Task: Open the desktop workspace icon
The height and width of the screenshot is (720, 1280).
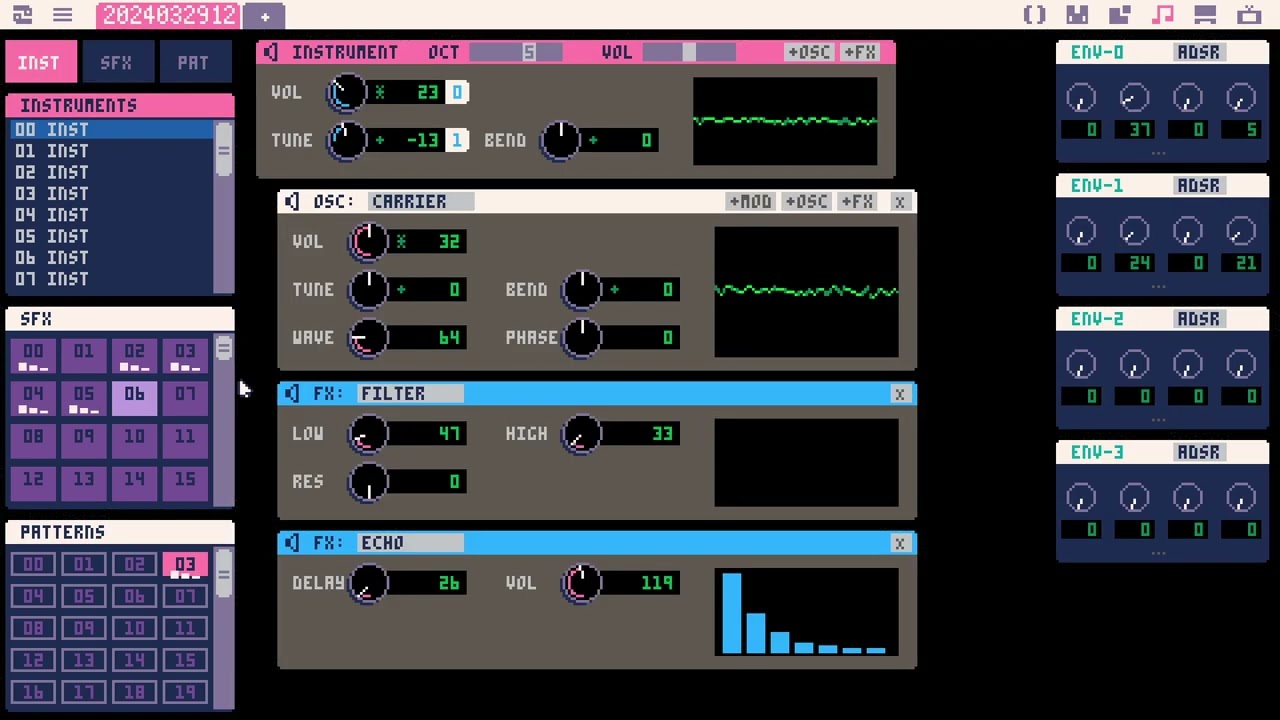Action: [x=1205, y=15]
